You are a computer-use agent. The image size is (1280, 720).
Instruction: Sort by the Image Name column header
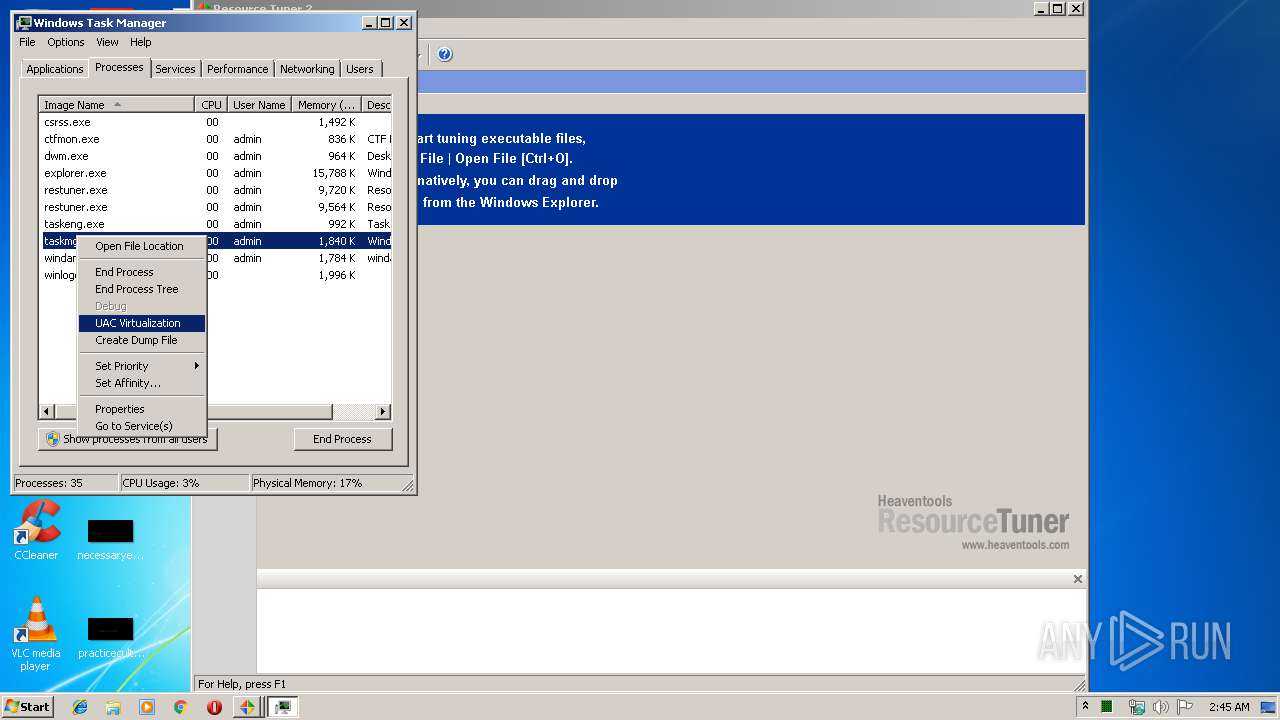[117, 105]
